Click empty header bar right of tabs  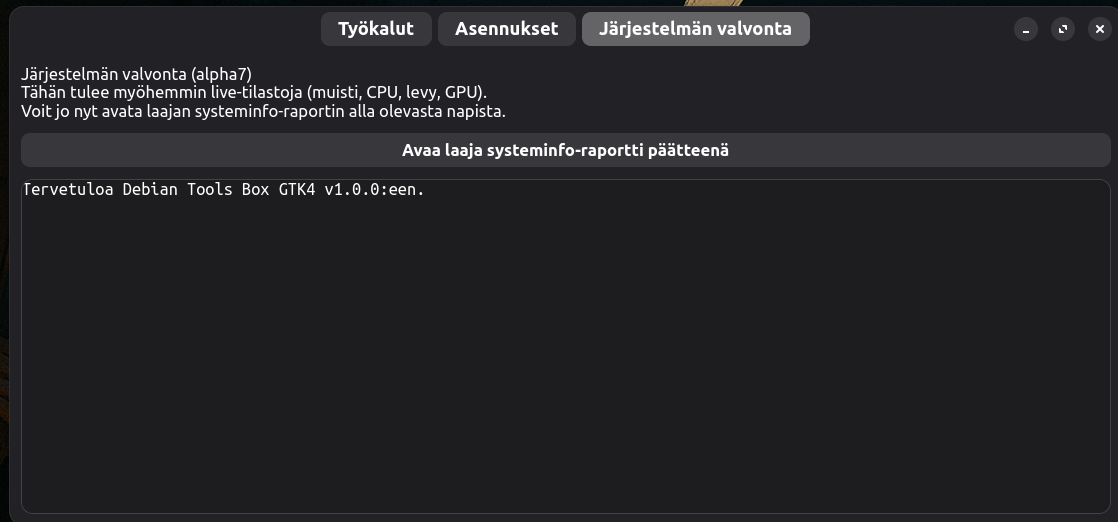click(910, 29)
